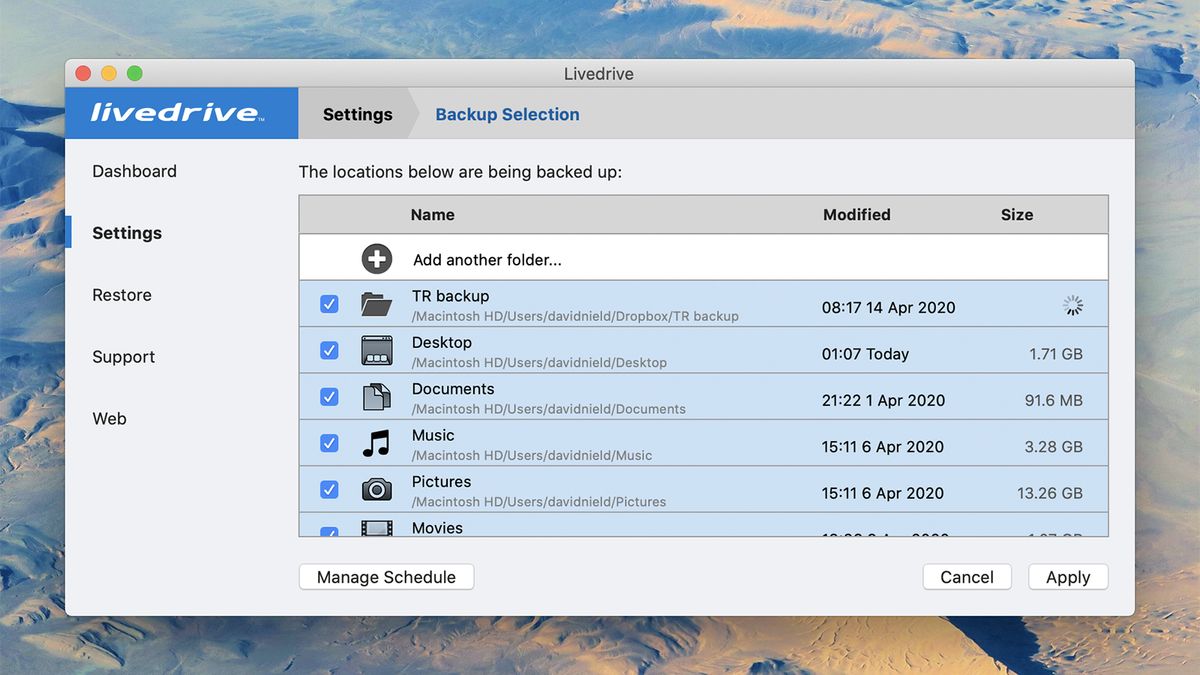1200x675 pixels.
Task: Sort entries by the Modified column header
Action: pyautogui.click(x=856, y=214)
